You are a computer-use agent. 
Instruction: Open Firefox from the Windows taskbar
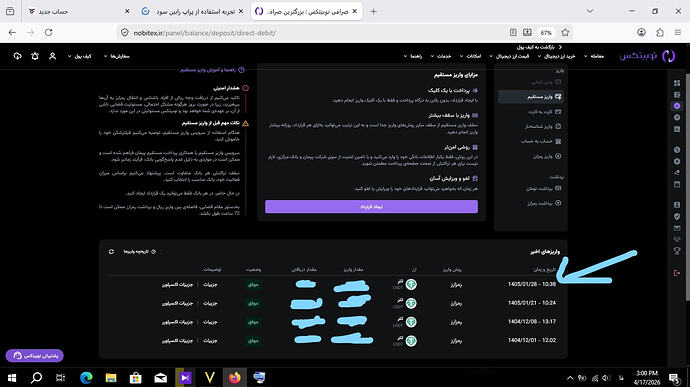(x=235, y=377)
